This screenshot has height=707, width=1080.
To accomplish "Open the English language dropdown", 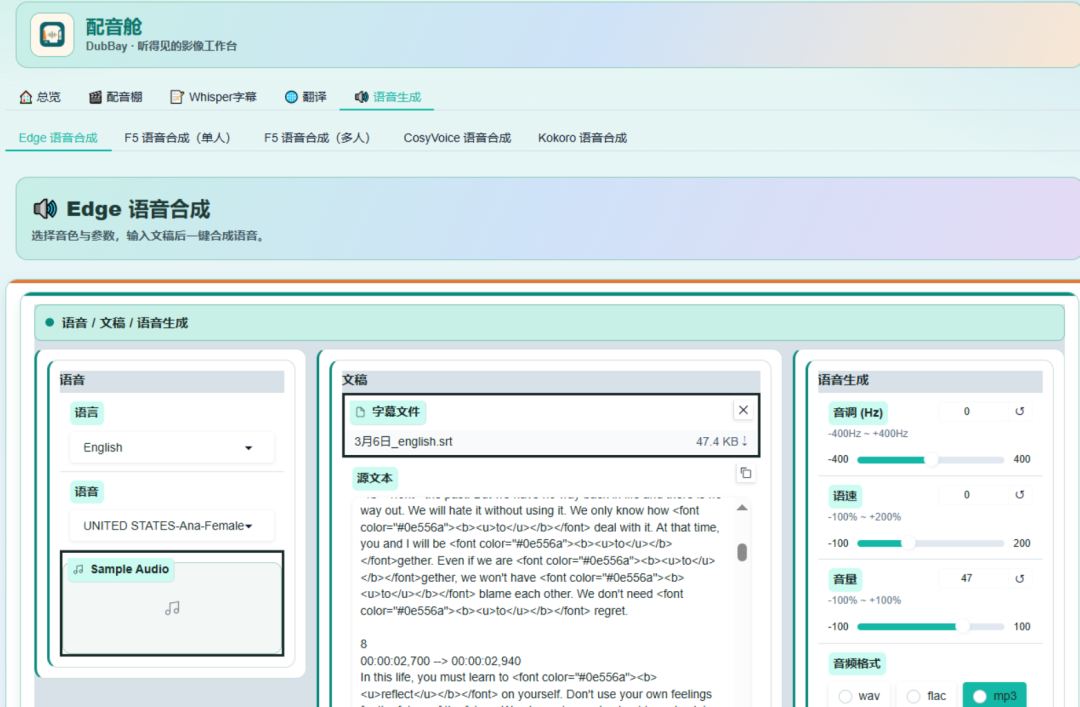I will click(x=172, y=447).
